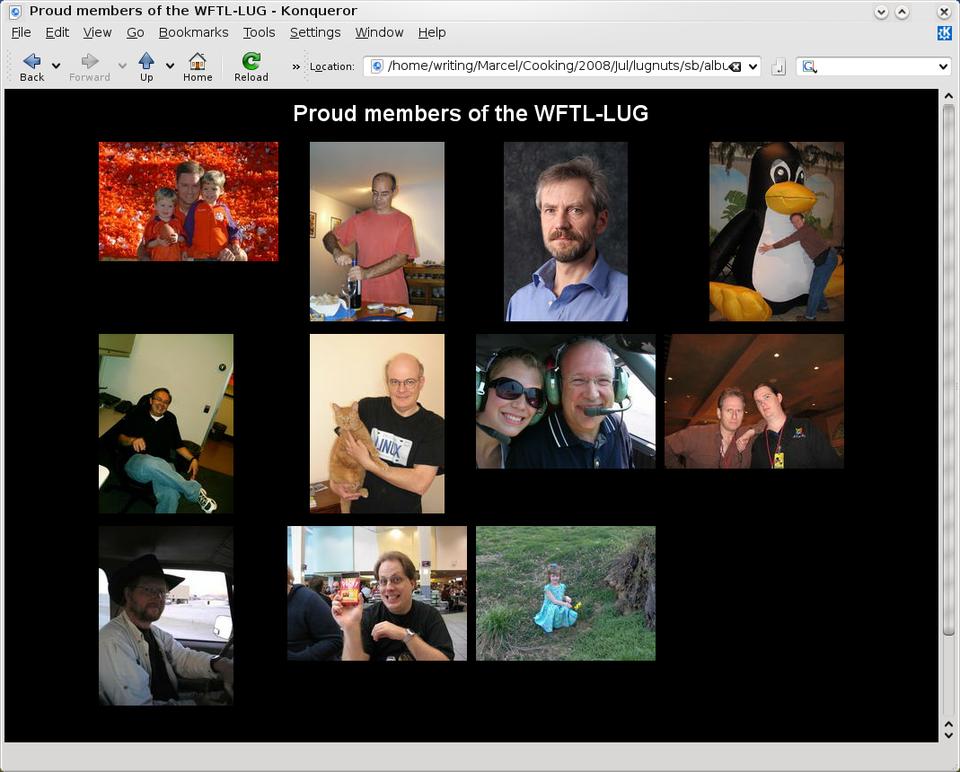Open the location URL history dropdown
This screenshot has width=960, height=772.
[752, 67]
